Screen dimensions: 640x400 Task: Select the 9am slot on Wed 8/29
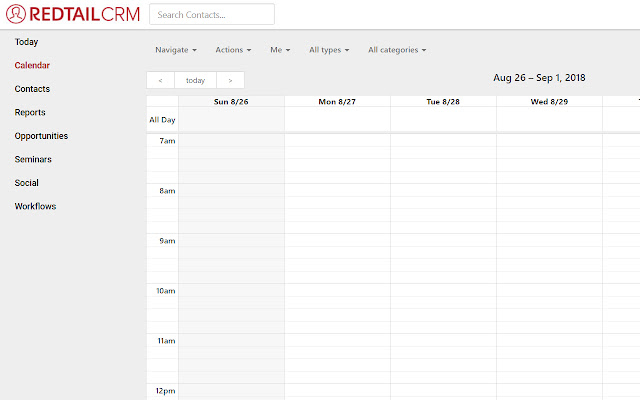pos(549,240)
